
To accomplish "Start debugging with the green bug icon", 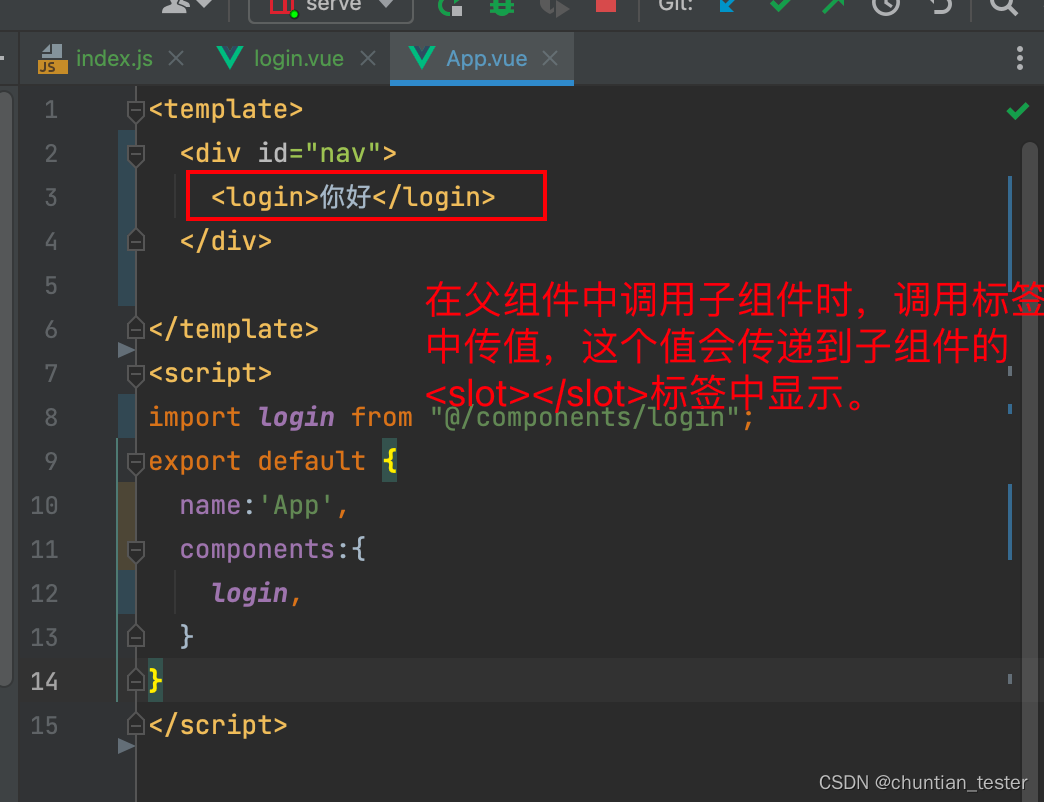I will (x=502, y=7).
